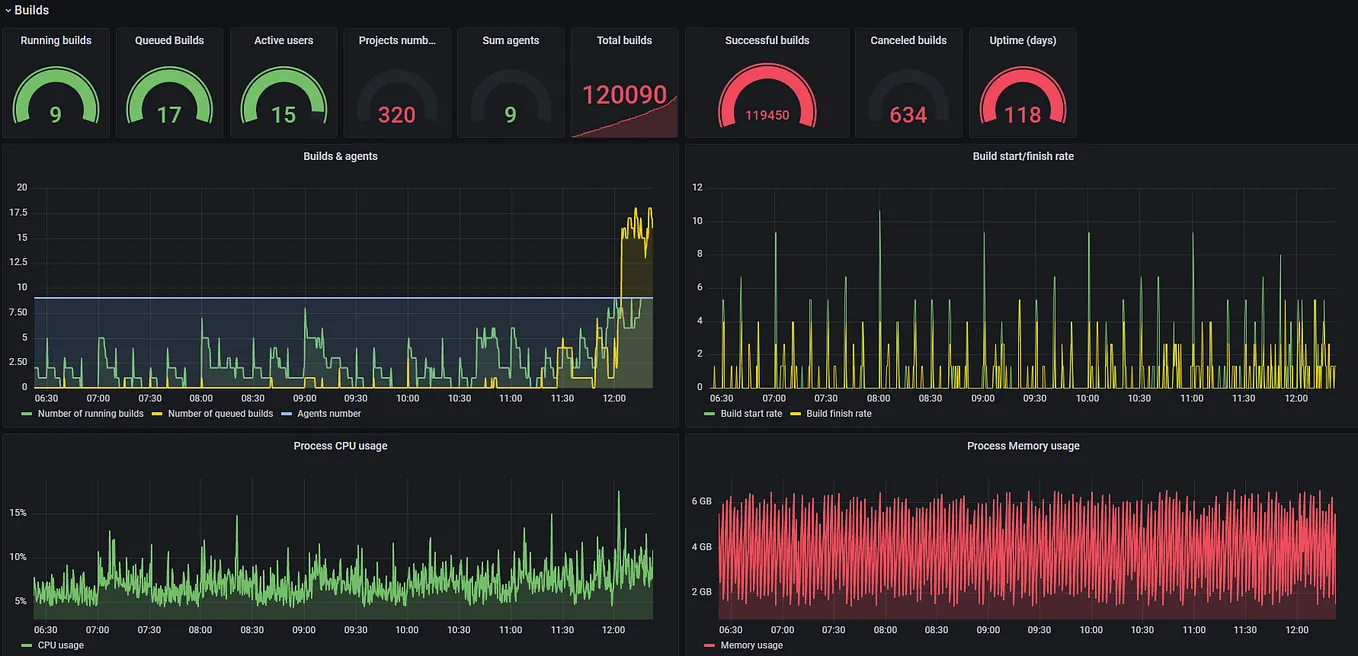Viewport: 1358px width, 656px height.
Task: Open the Builds & agents panel title menu
Action: (x=340, y=156)
